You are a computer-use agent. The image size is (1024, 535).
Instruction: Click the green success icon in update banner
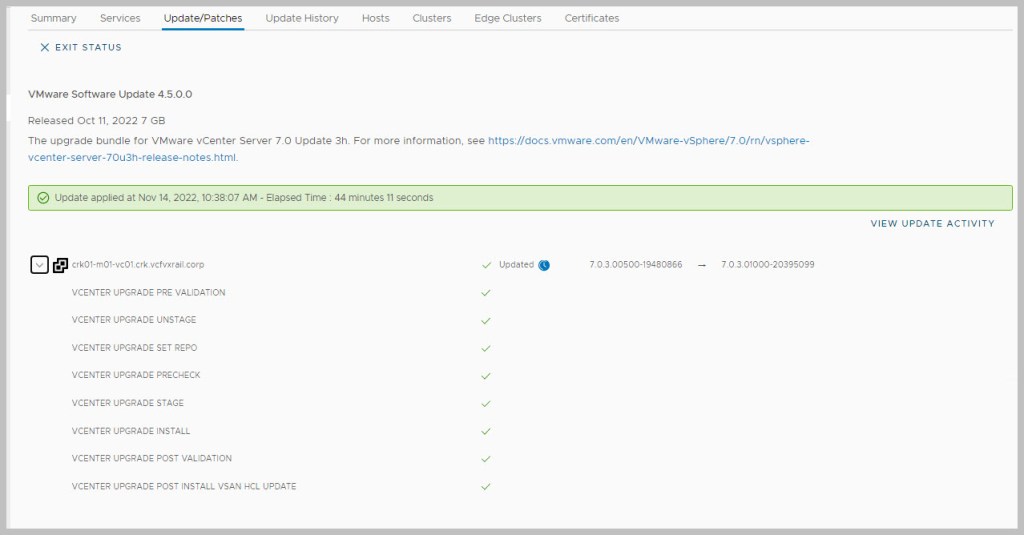(43, 198)
